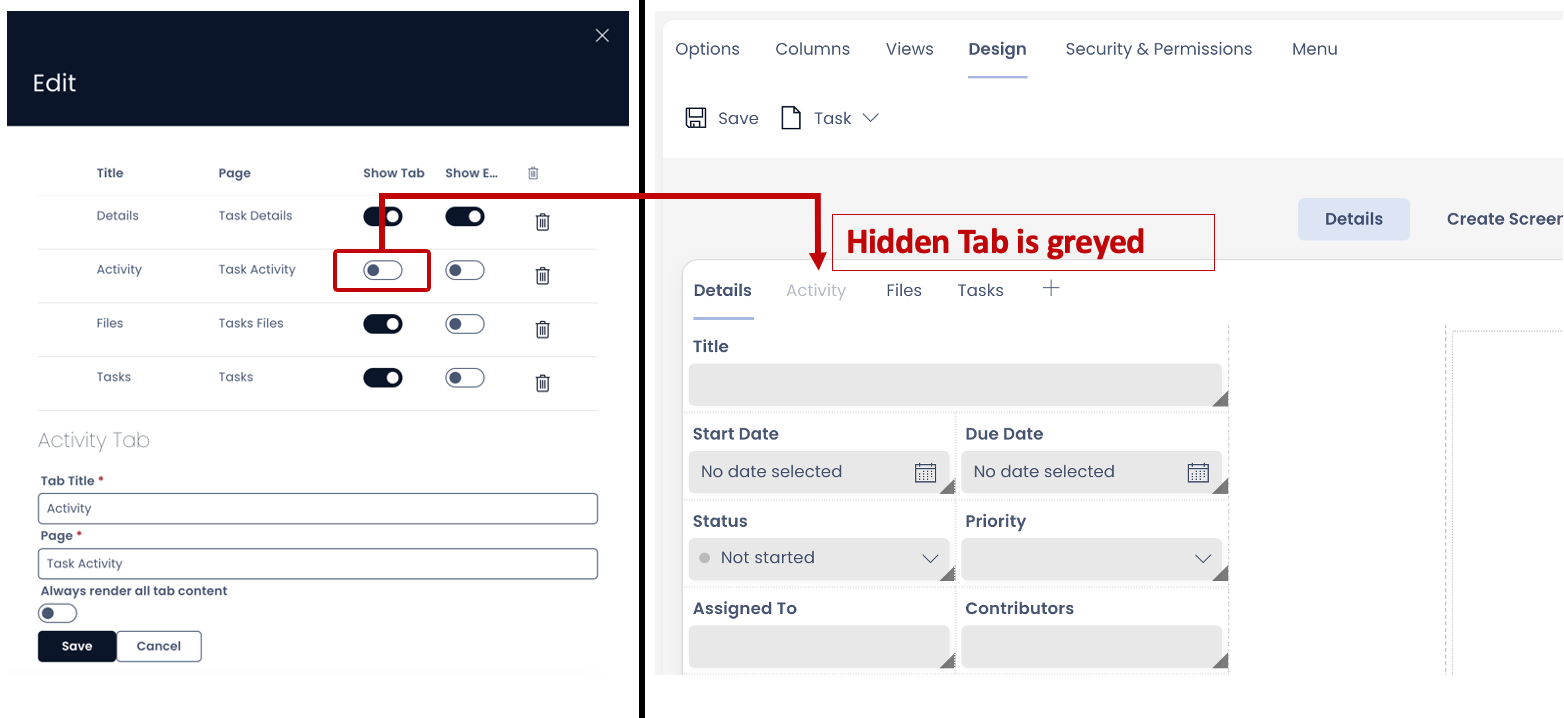Click the Title field in the form

(955, 384)
